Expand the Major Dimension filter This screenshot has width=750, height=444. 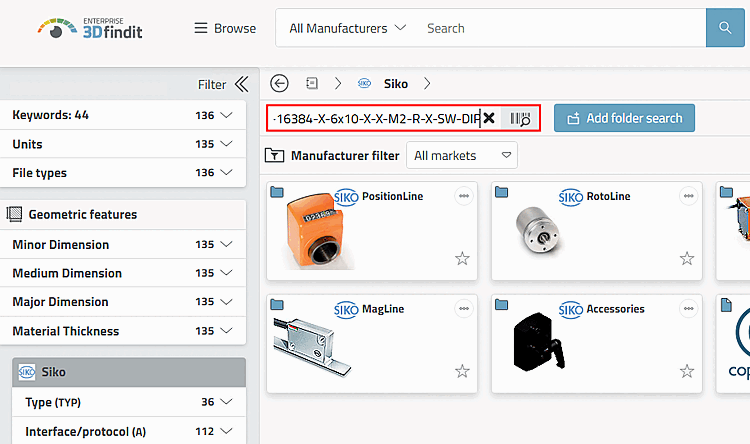pyautogui.click(x=123, y=302)
